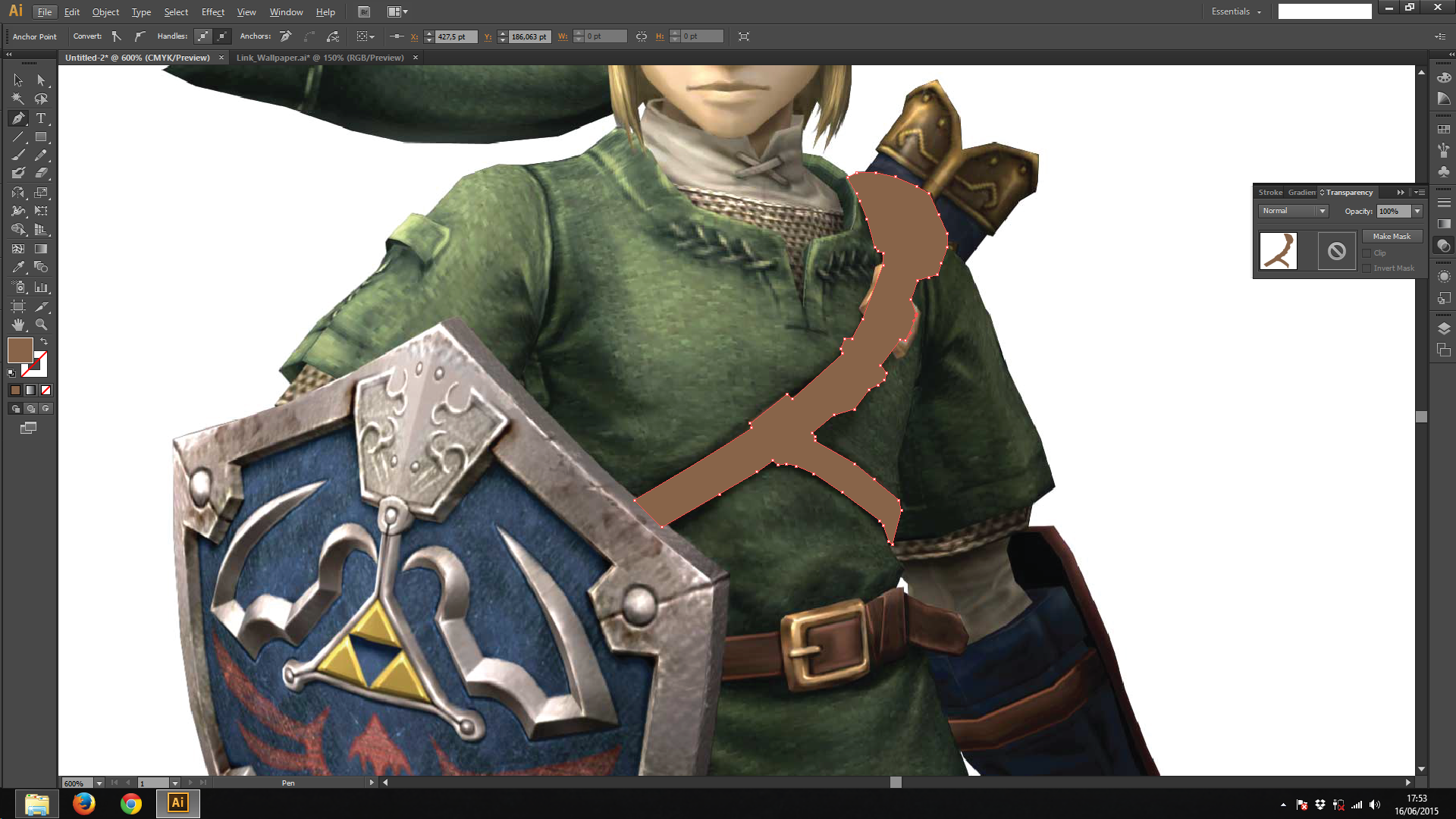1456x819 pixels.
Task: Select the Pencil tool
Action: click(41, 155)
